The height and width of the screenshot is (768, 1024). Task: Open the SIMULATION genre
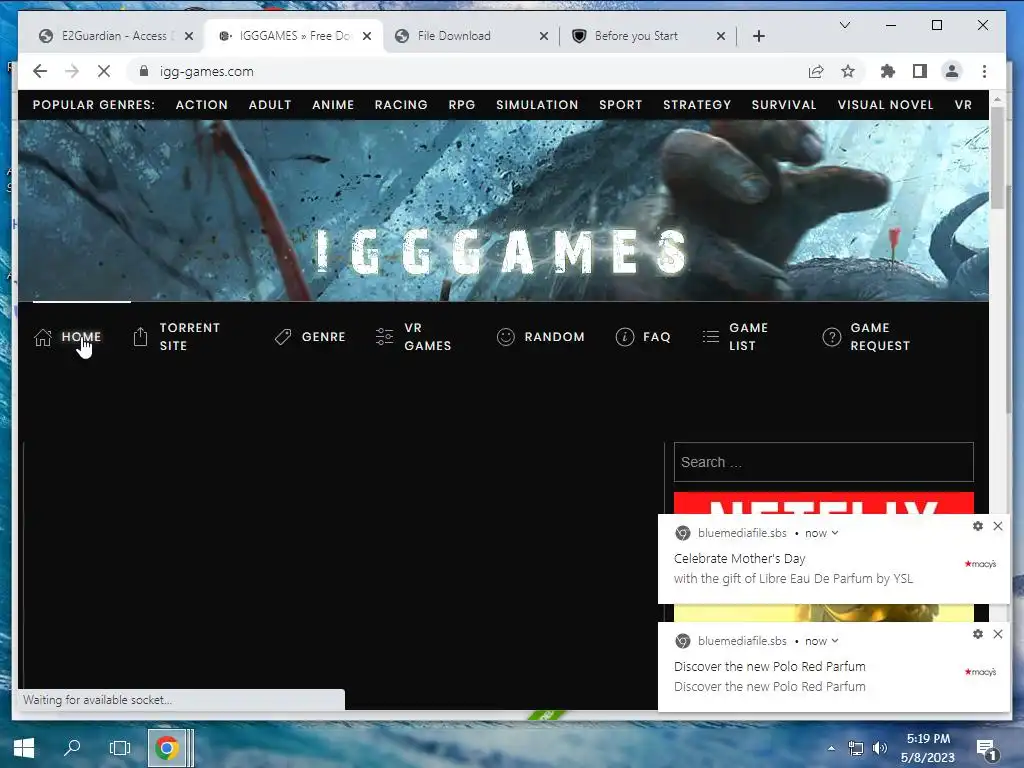(x=537, y=104)
